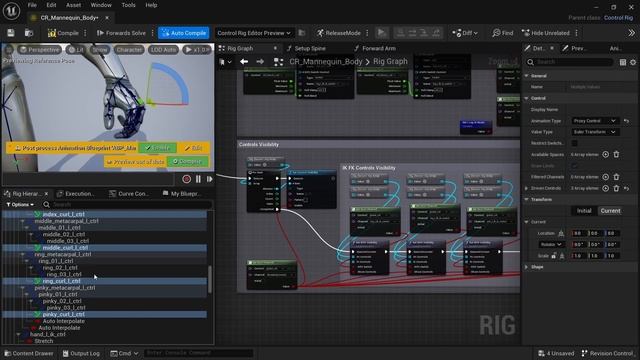Expand toolbar overflow chevrons
640x360 pixels.
pos(631,33)
